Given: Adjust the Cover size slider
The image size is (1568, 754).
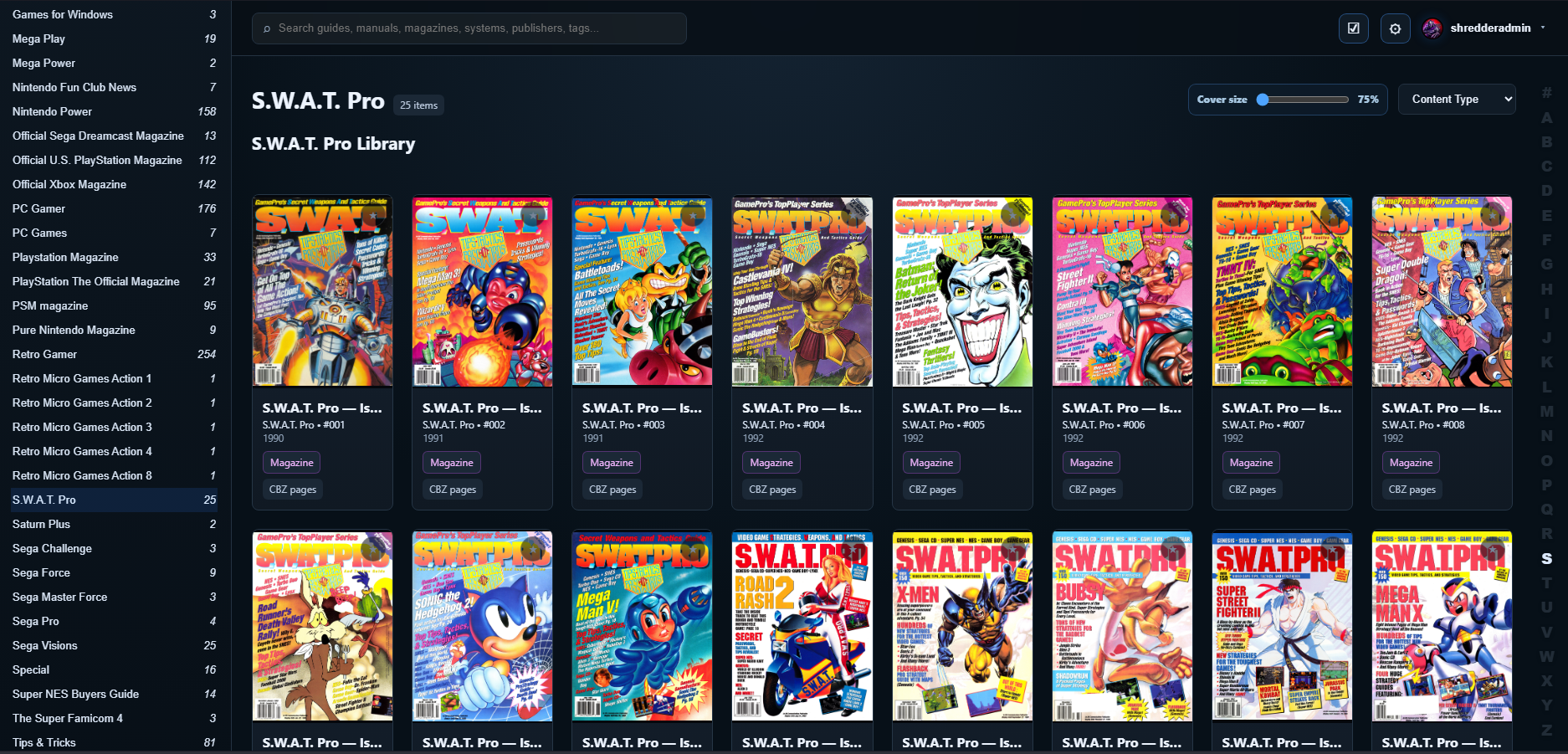Looking at the screenshot, I should tap(1303, 100).
